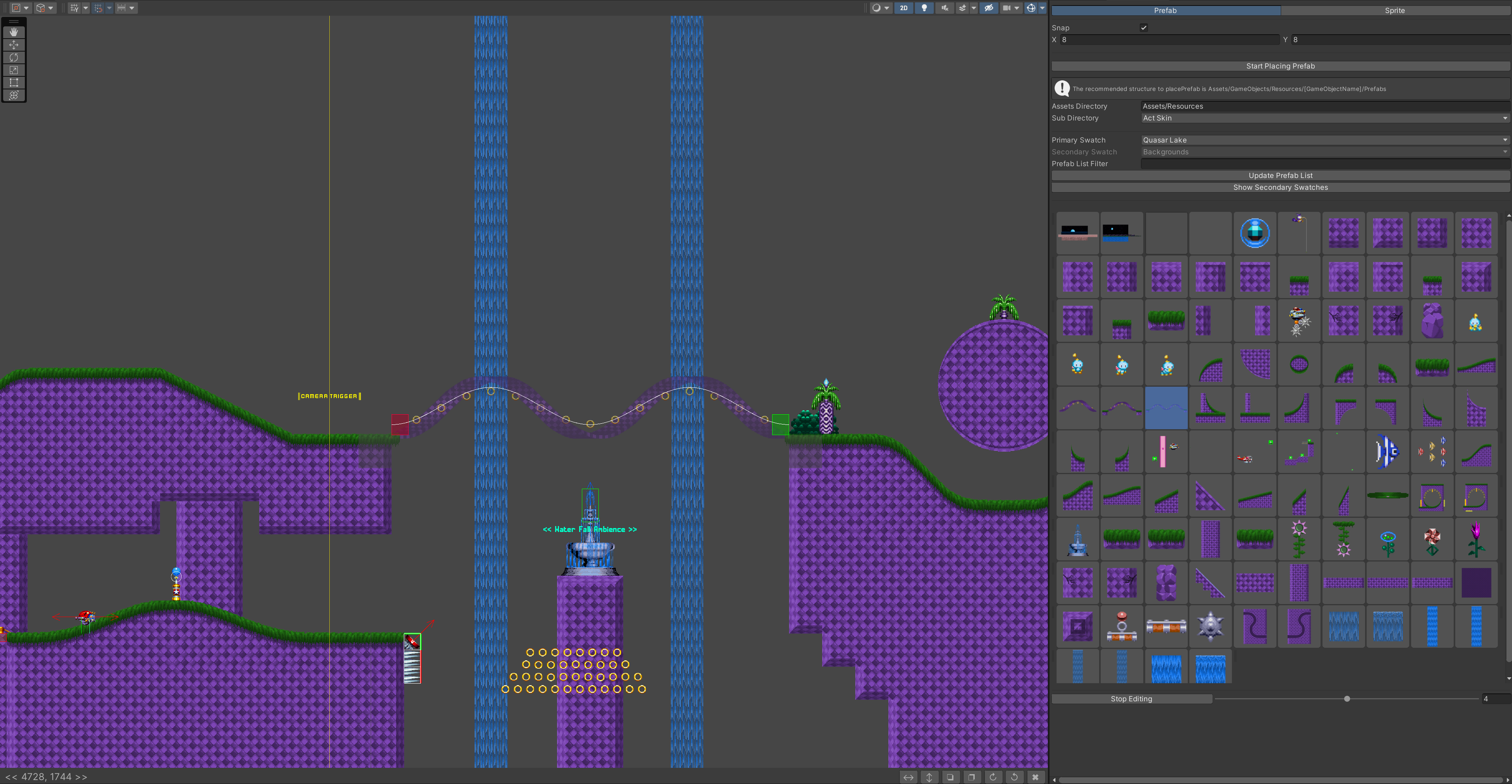Adjust the prefab thumbnail size slider
The height and width of the screenshot is (784, 1512).
(1347, 699)
